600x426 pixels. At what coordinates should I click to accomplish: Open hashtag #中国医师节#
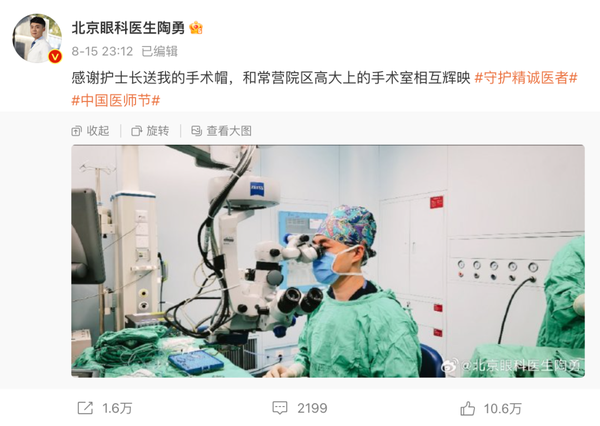click(116, 101)
